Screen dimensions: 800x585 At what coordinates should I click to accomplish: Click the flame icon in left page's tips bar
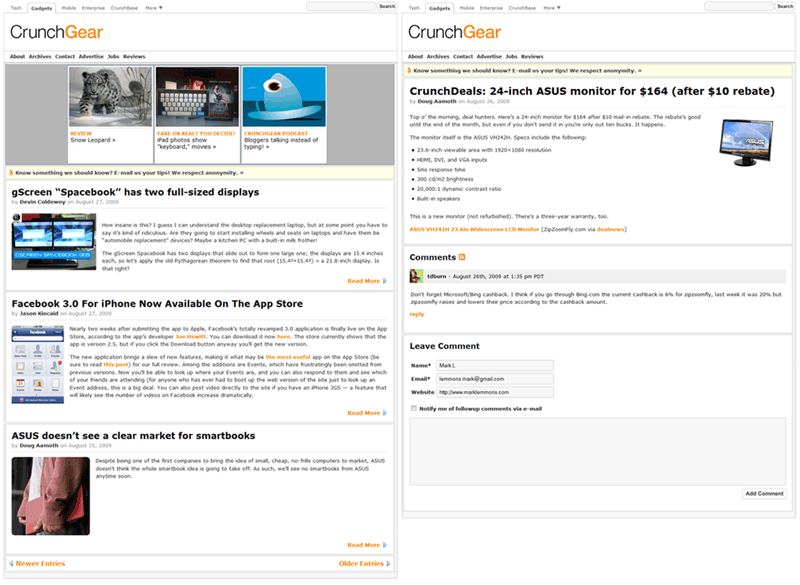coord(11,173)
